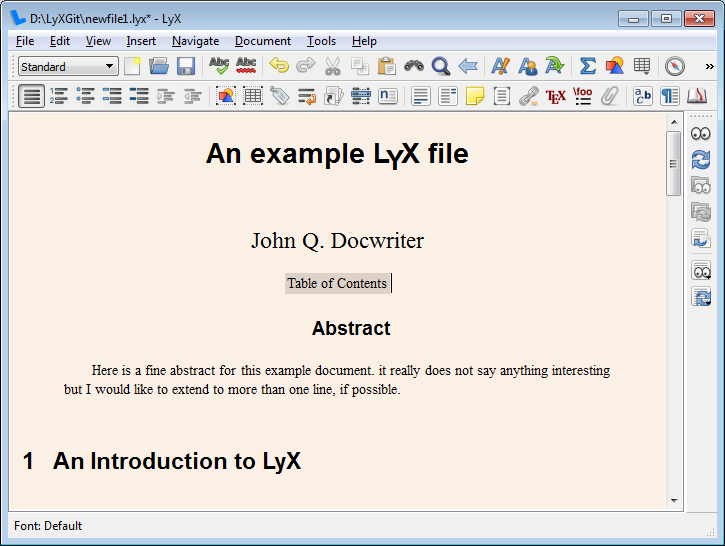This screenshot has width=725, height=546.
Task: Save the document floppy icon
Action: [186, 66]
